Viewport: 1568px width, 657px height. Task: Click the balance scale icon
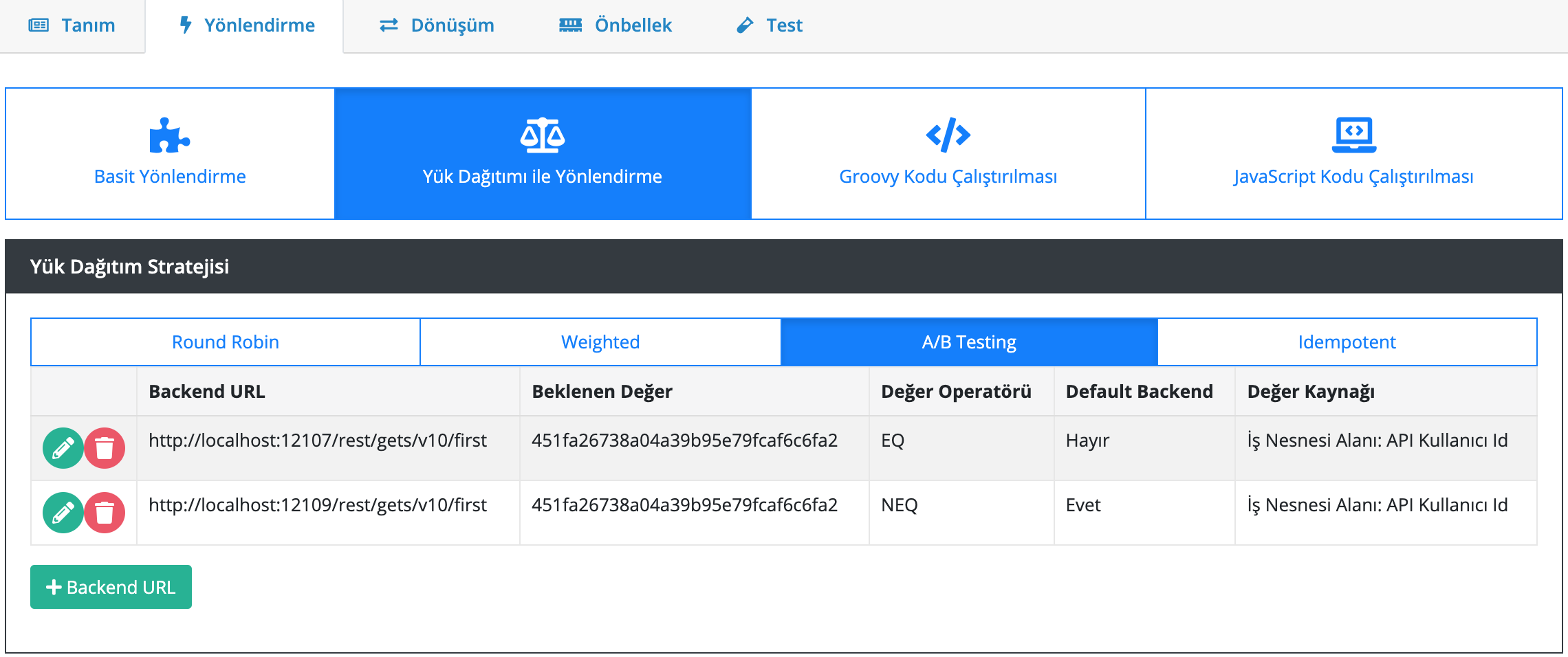coord(543,135)
